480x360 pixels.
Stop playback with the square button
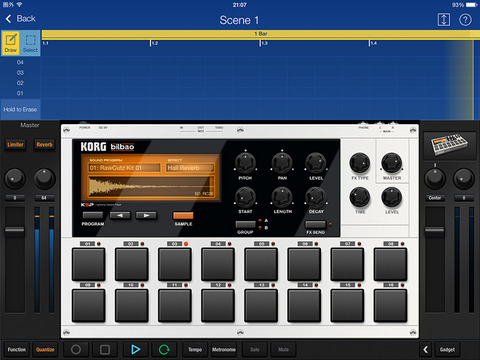(105, 349)
